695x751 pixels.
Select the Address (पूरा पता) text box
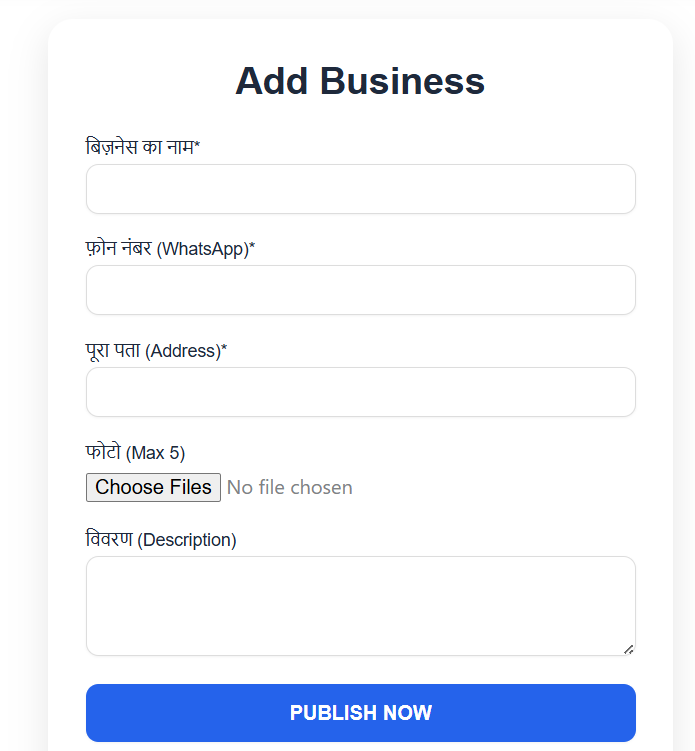click(360, 392)
